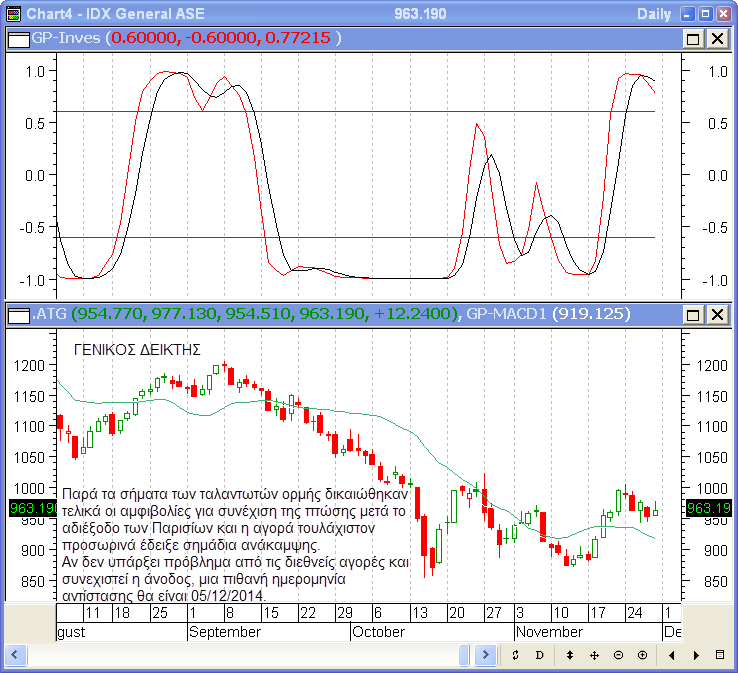
Task: Click the 'Daily' periodicity label in title bar
Action: click(655, 13)
